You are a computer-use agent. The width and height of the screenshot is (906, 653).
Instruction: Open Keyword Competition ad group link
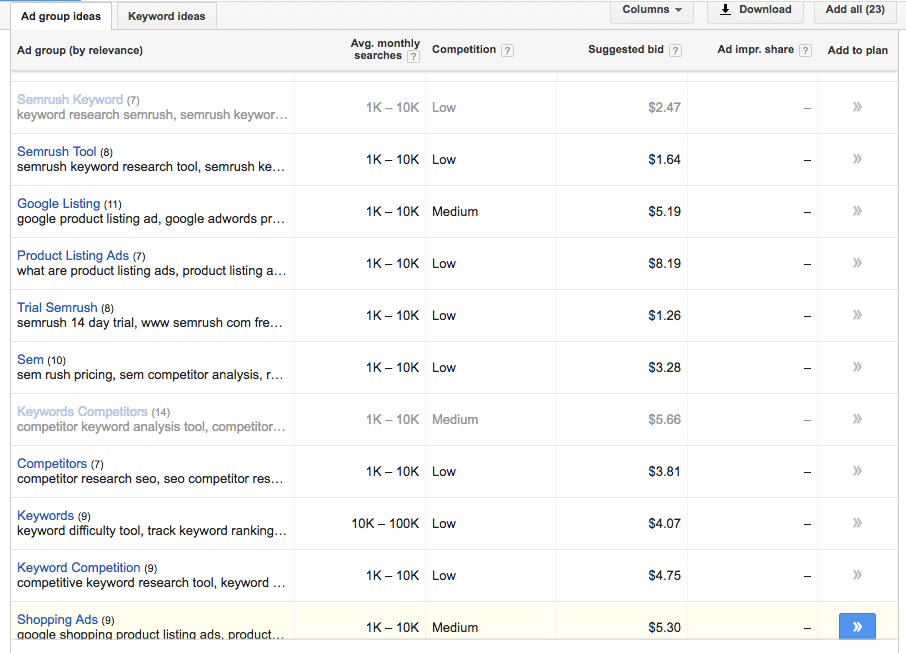[79, 567]
